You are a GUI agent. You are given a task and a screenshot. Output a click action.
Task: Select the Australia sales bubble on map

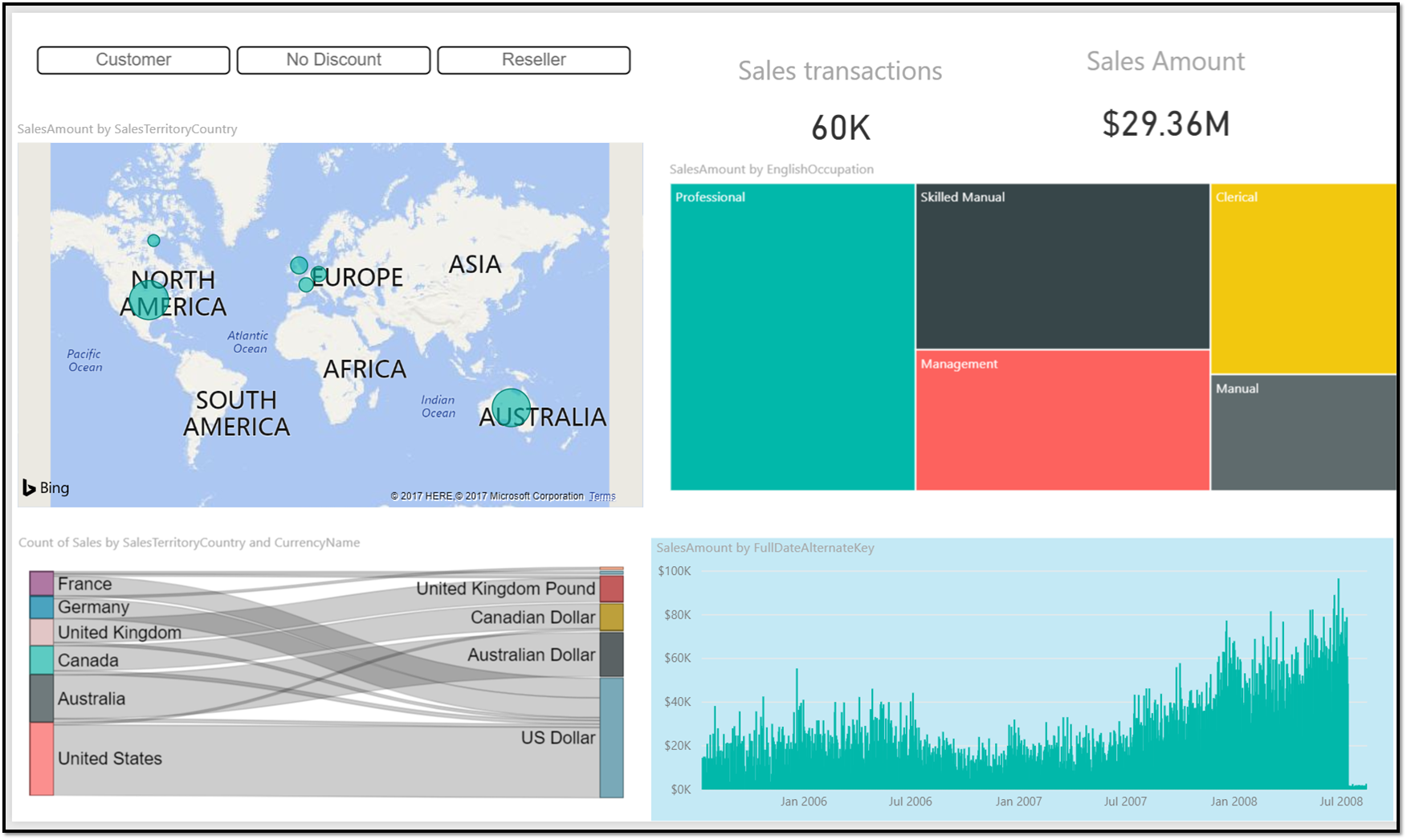511,407
